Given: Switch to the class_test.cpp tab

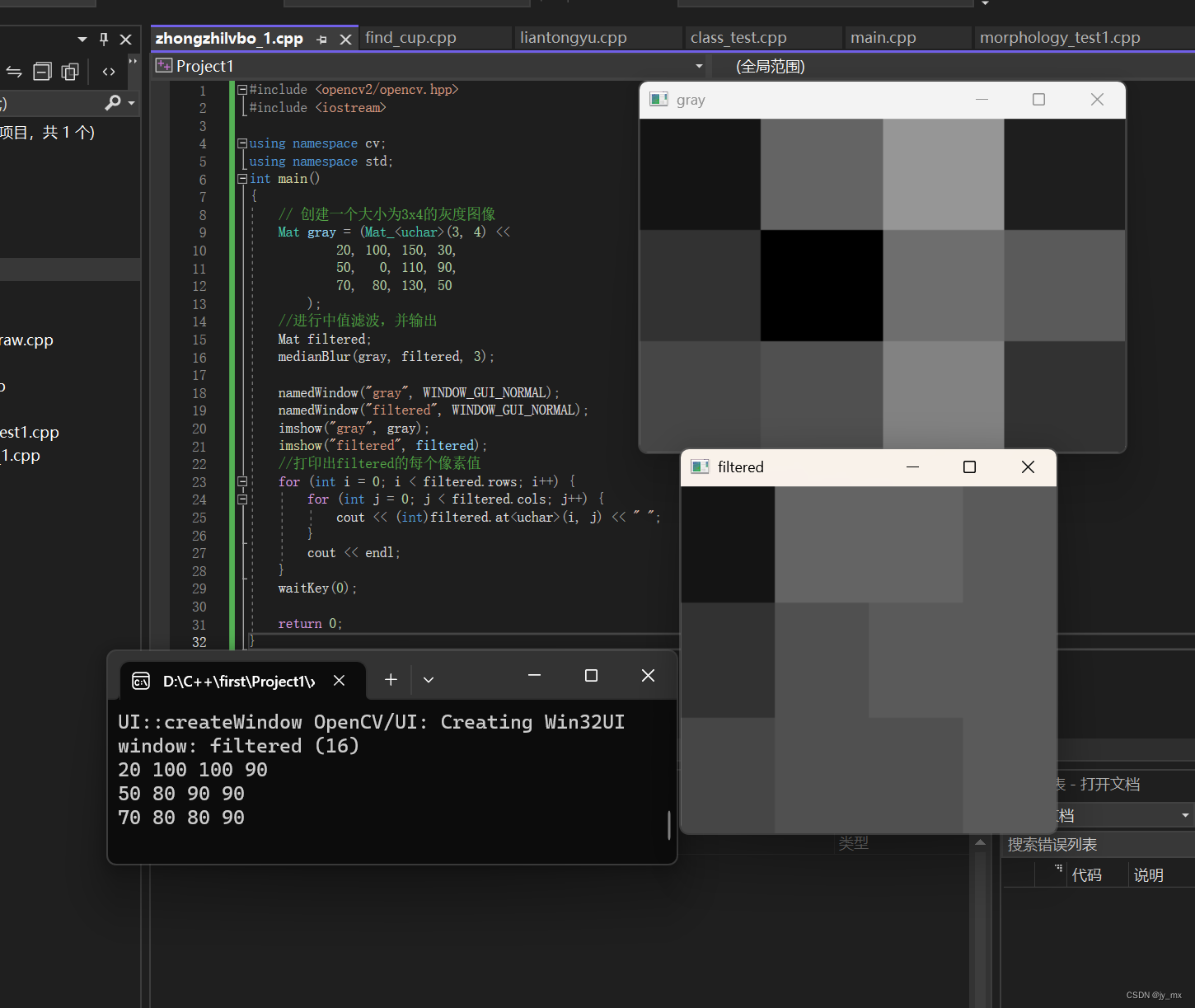Looking at the screenshot, I should pos(738,37).
